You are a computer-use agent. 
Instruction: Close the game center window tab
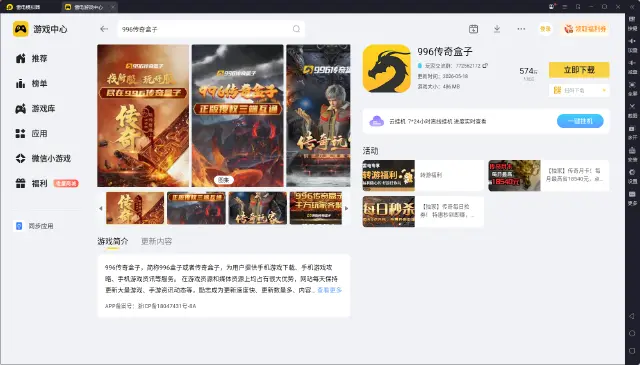112,7
